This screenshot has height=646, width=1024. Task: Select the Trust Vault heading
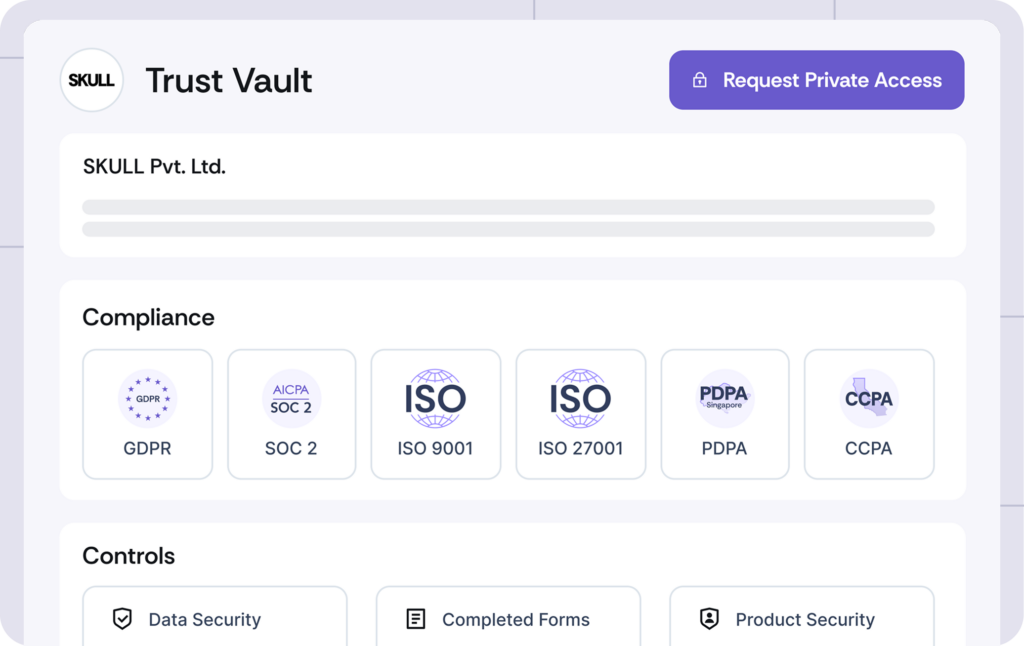click(229, 80)
